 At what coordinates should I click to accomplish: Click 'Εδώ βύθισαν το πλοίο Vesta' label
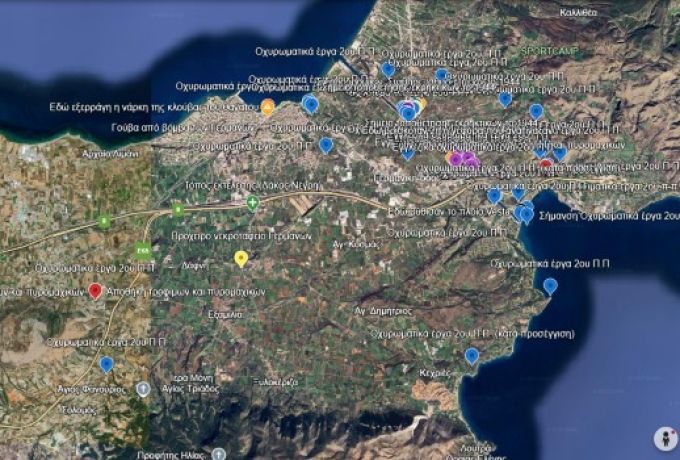tap(449, 212)
